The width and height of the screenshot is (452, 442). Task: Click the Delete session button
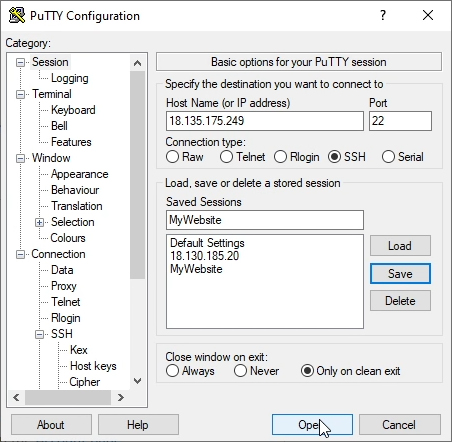[x=400, y=301]
